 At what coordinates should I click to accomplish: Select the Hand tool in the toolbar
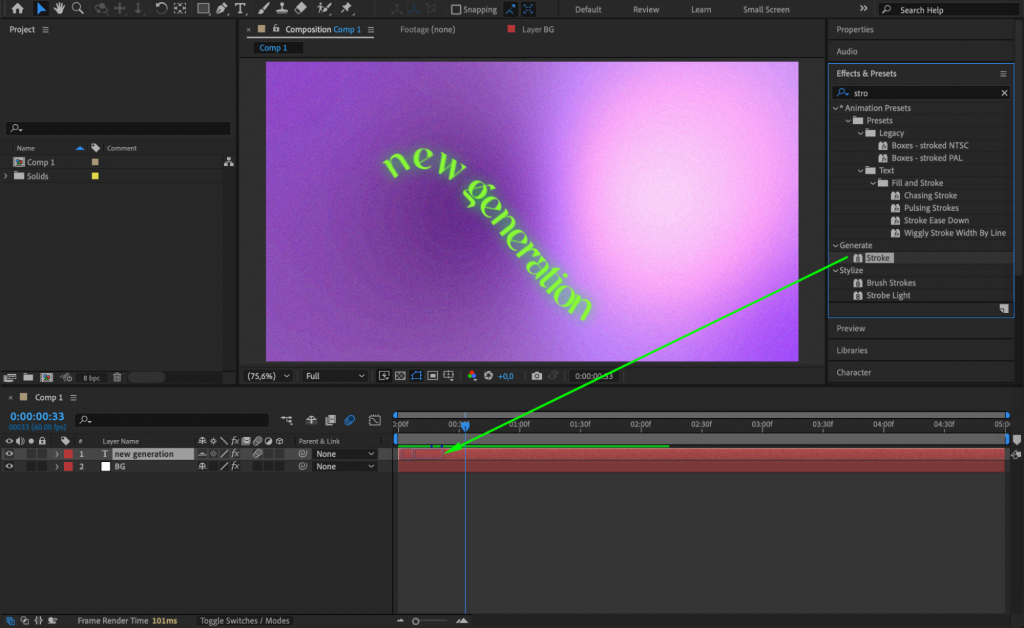pyautogui.click(x=59, y=9)
